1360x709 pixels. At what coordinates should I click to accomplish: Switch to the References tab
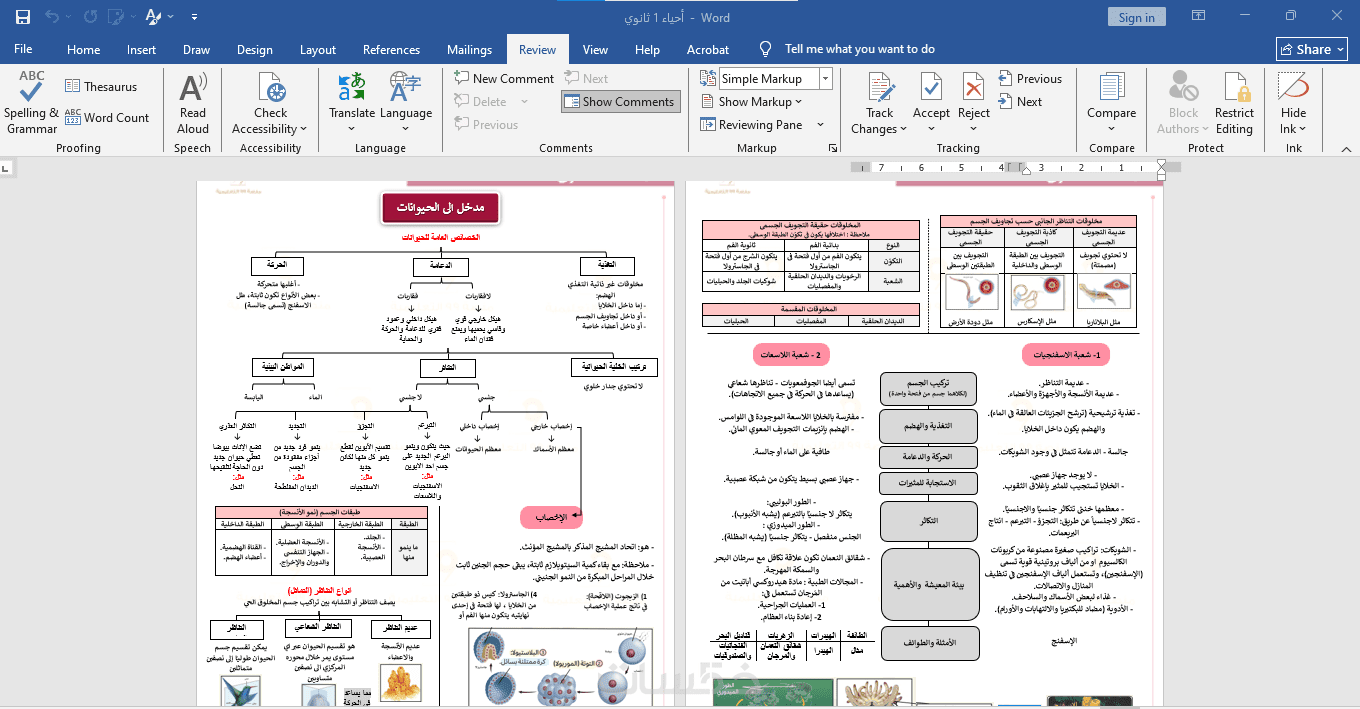391,49
